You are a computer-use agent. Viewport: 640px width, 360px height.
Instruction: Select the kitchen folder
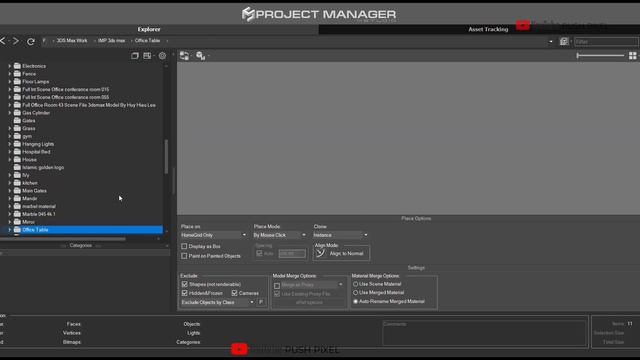tap(30, 183)
